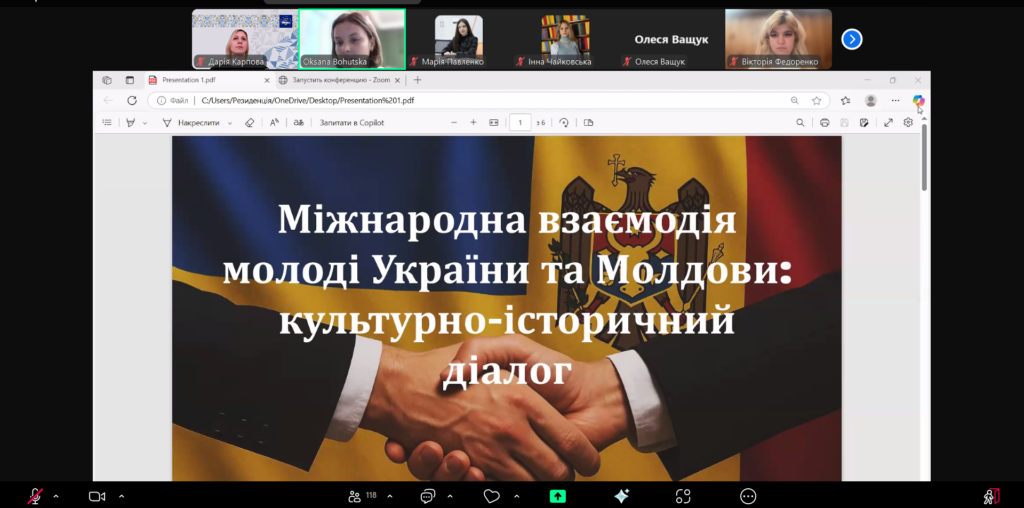The height and width of the screenshot is (508, 1024).
Task: Toggle the camera video button
Action: pos(97,496)
